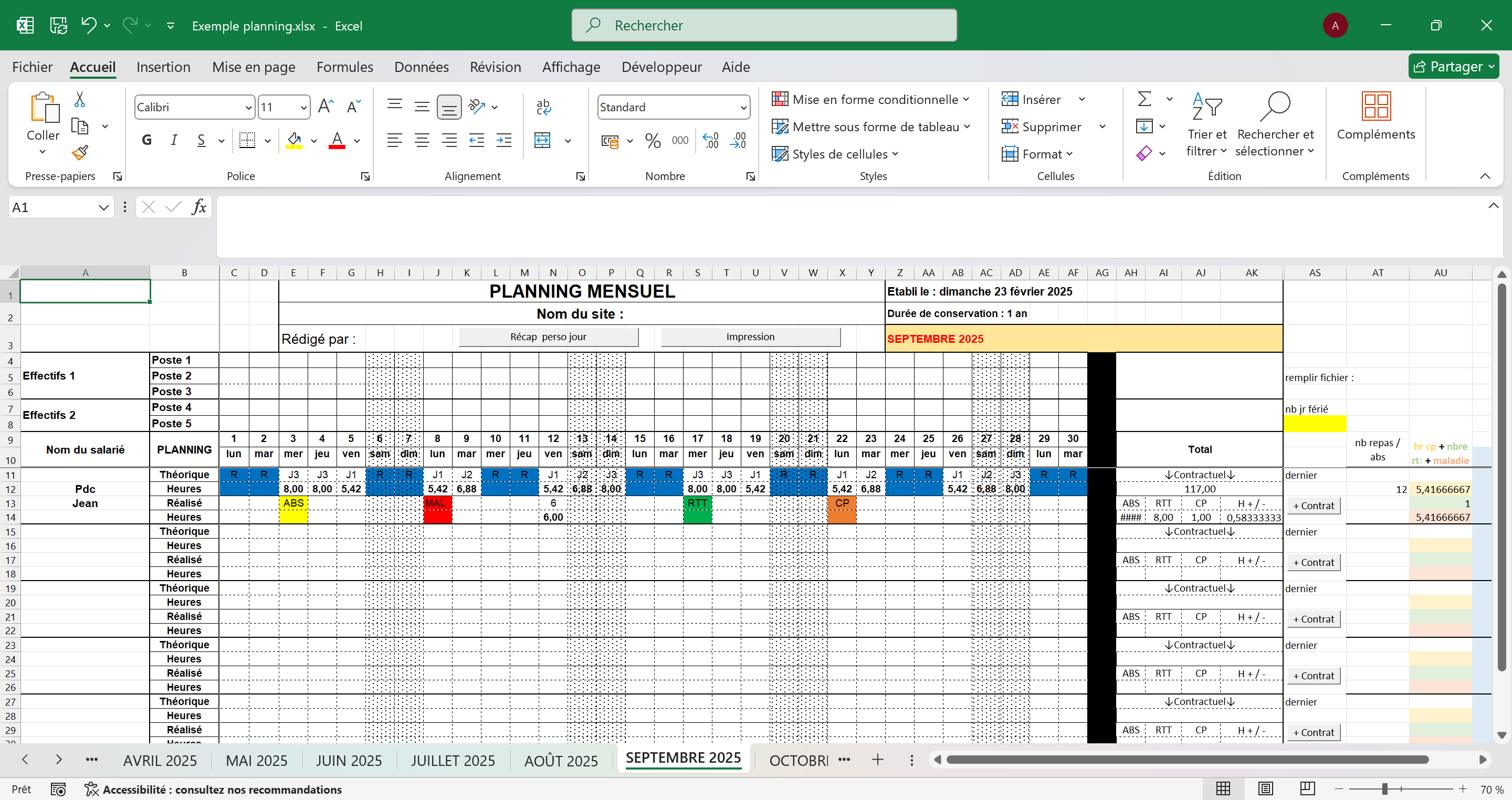Open the Calibri font name dropdown
The image size is (1512, 800).
[248, 108]
